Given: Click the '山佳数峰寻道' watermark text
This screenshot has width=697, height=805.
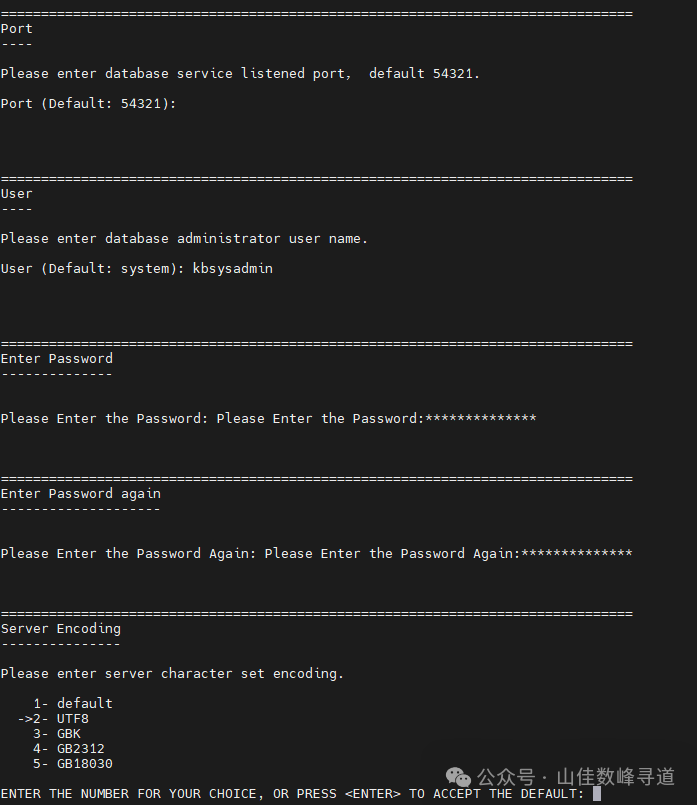Looking at the screenshot, I should 615,777.
